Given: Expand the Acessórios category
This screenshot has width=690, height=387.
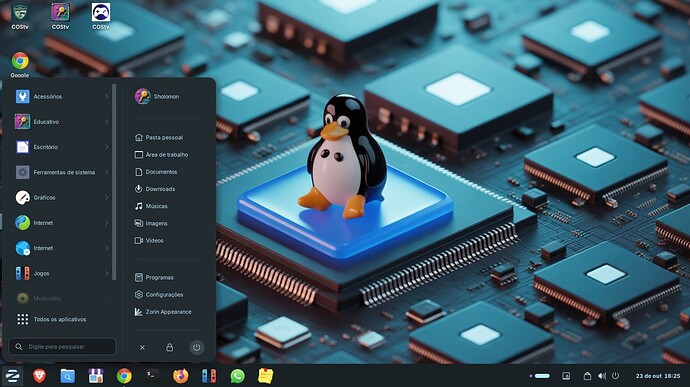Looking at the screenshot, I should (61, 96).
